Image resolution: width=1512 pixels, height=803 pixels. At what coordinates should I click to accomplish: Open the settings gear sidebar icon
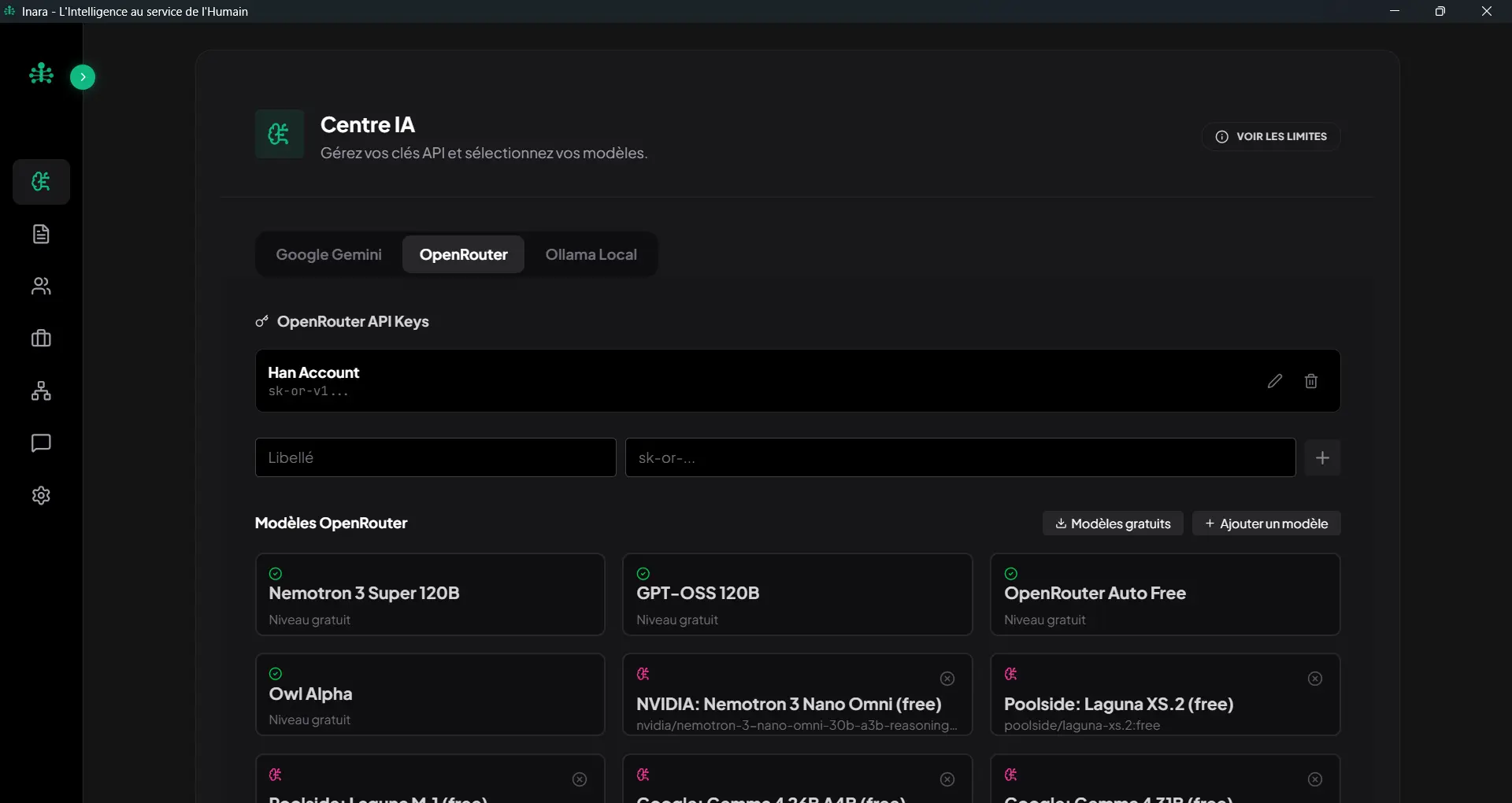pyautogui.click(x=41, y=495)
